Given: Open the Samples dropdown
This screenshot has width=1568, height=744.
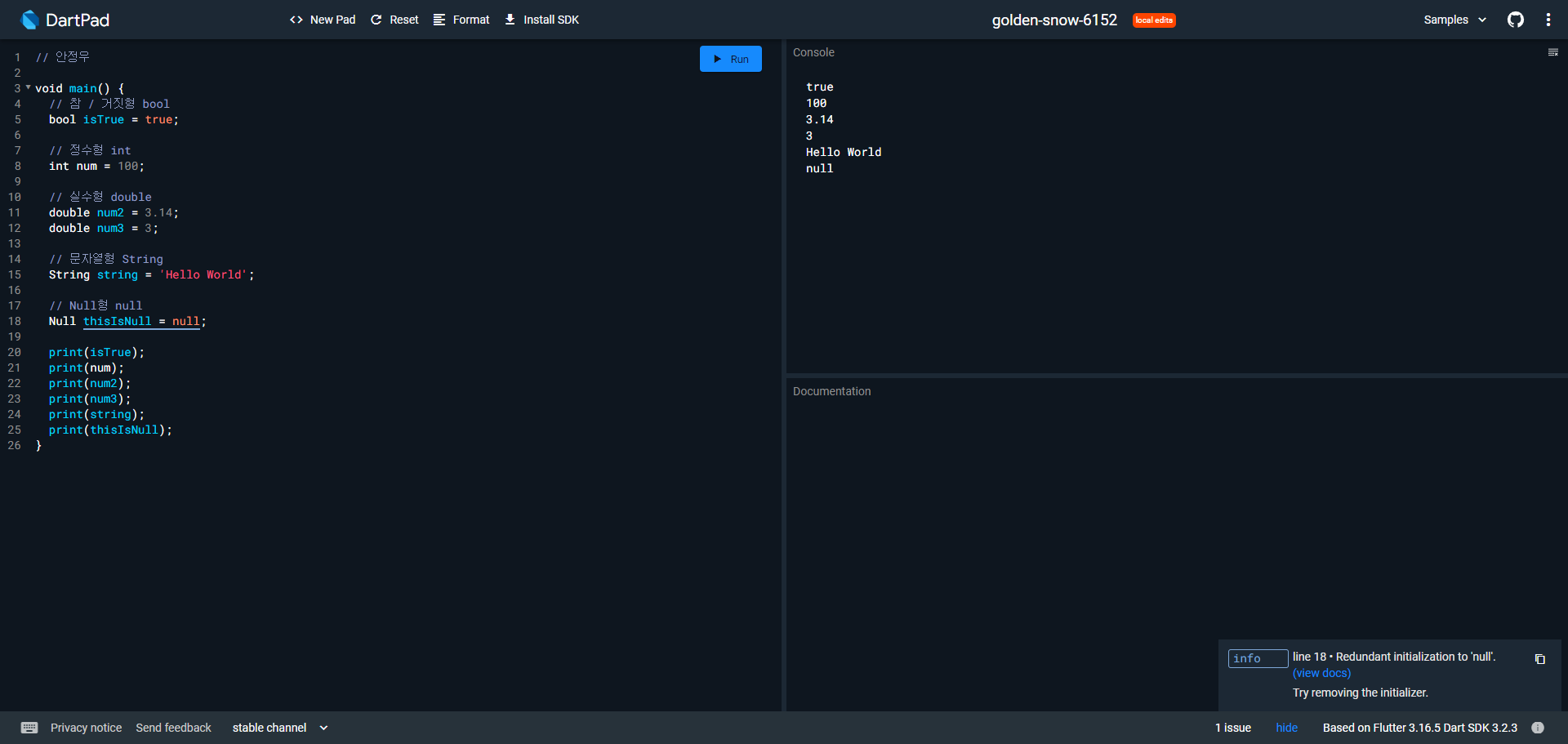Looking at the screenshot, I should click(x=1455, y=20).
